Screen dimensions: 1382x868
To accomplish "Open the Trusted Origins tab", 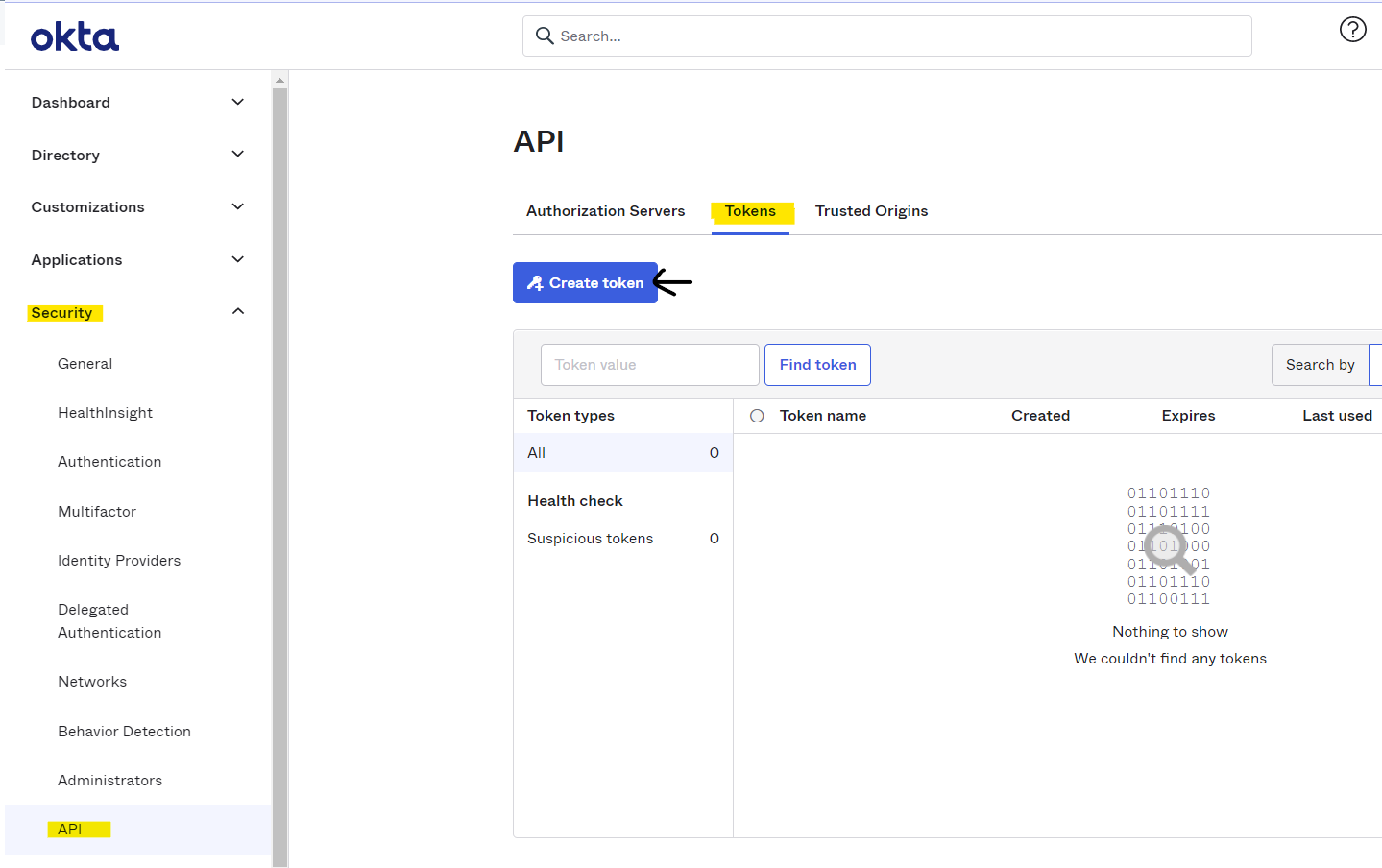I will tap(871, 210).
